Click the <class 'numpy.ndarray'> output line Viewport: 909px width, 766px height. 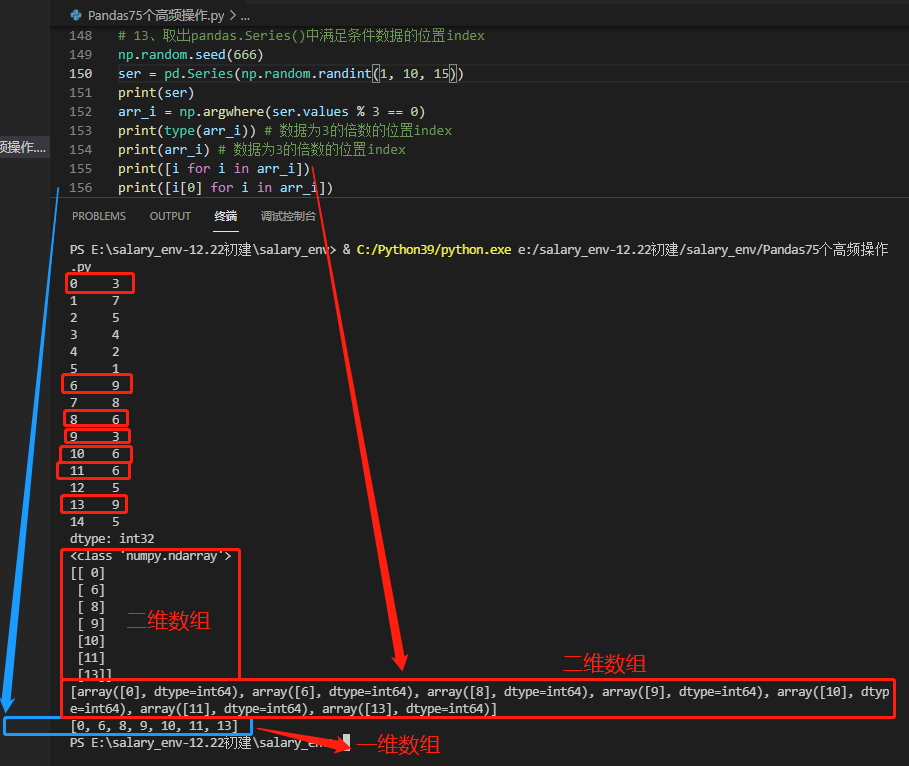pyautogui.click(x=151, y=556)
